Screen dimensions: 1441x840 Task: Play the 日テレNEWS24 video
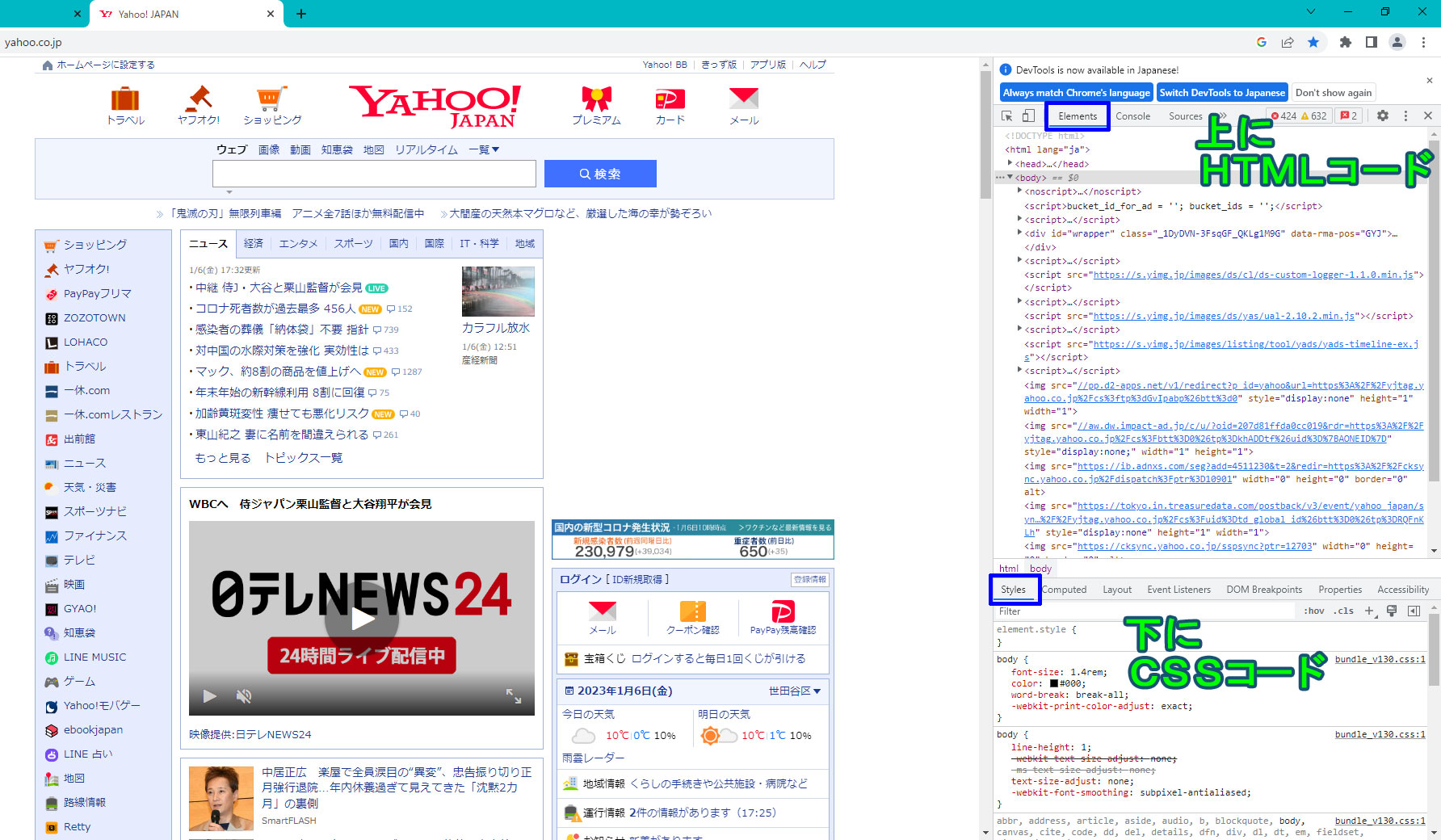click(362, 619)
